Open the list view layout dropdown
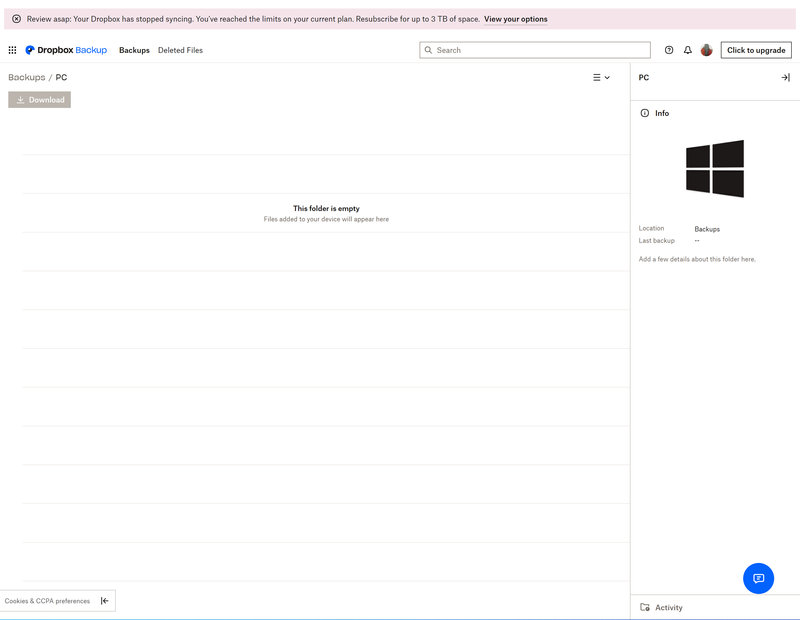800x620 pixels. [600, 77]
